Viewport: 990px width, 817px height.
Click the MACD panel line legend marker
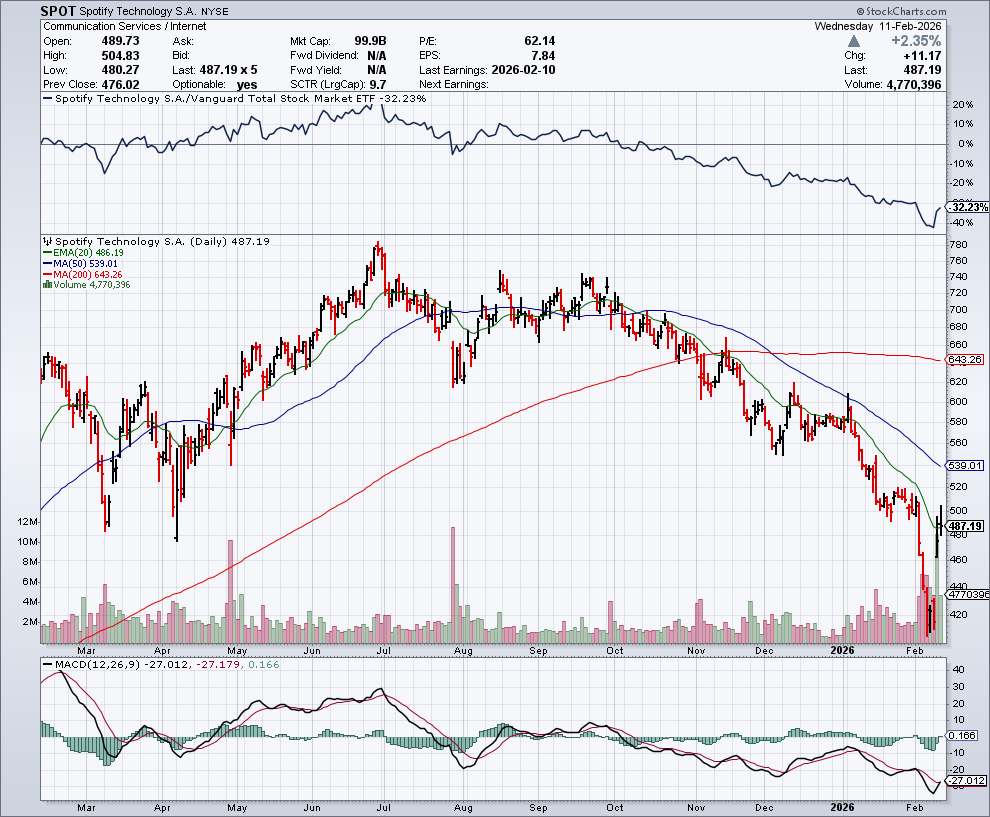(x=47, y=664)
